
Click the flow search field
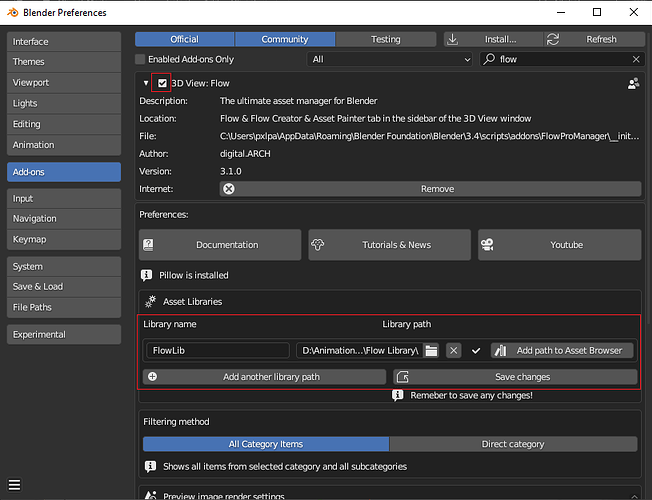click(x=562, y=59)
